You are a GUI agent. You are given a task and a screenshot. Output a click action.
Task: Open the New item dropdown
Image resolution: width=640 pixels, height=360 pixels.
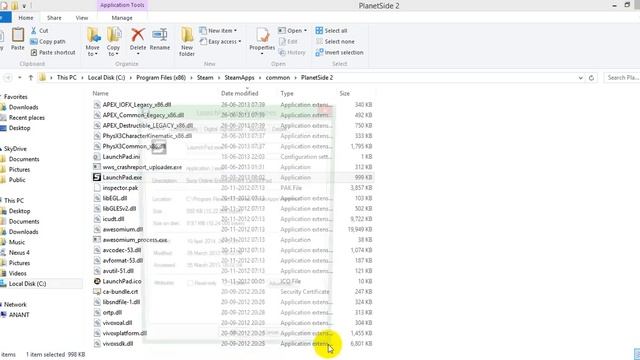[x=218, y=31]
